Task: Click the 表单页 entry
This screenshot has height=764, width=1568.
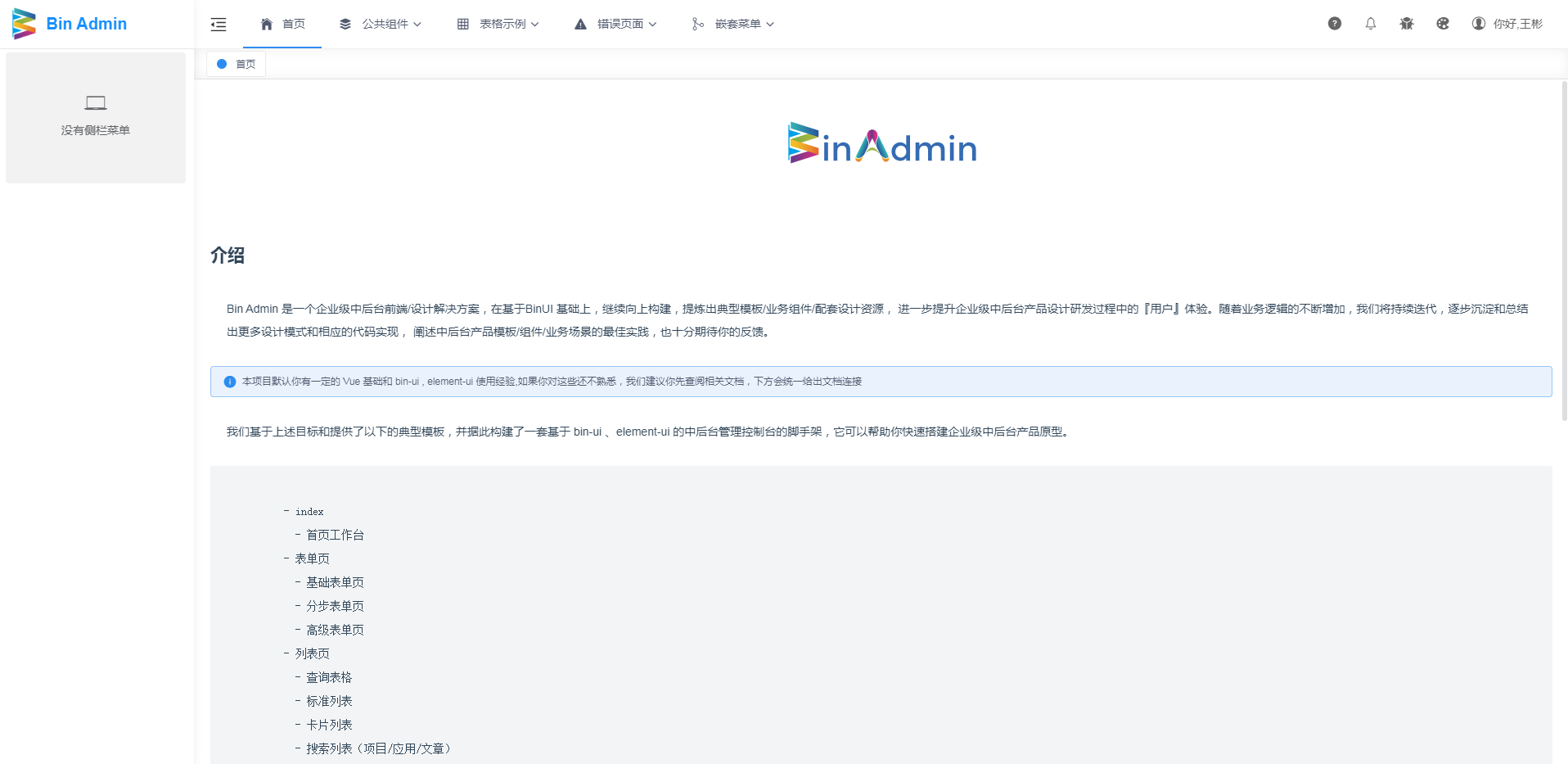Action: (313, 559)
